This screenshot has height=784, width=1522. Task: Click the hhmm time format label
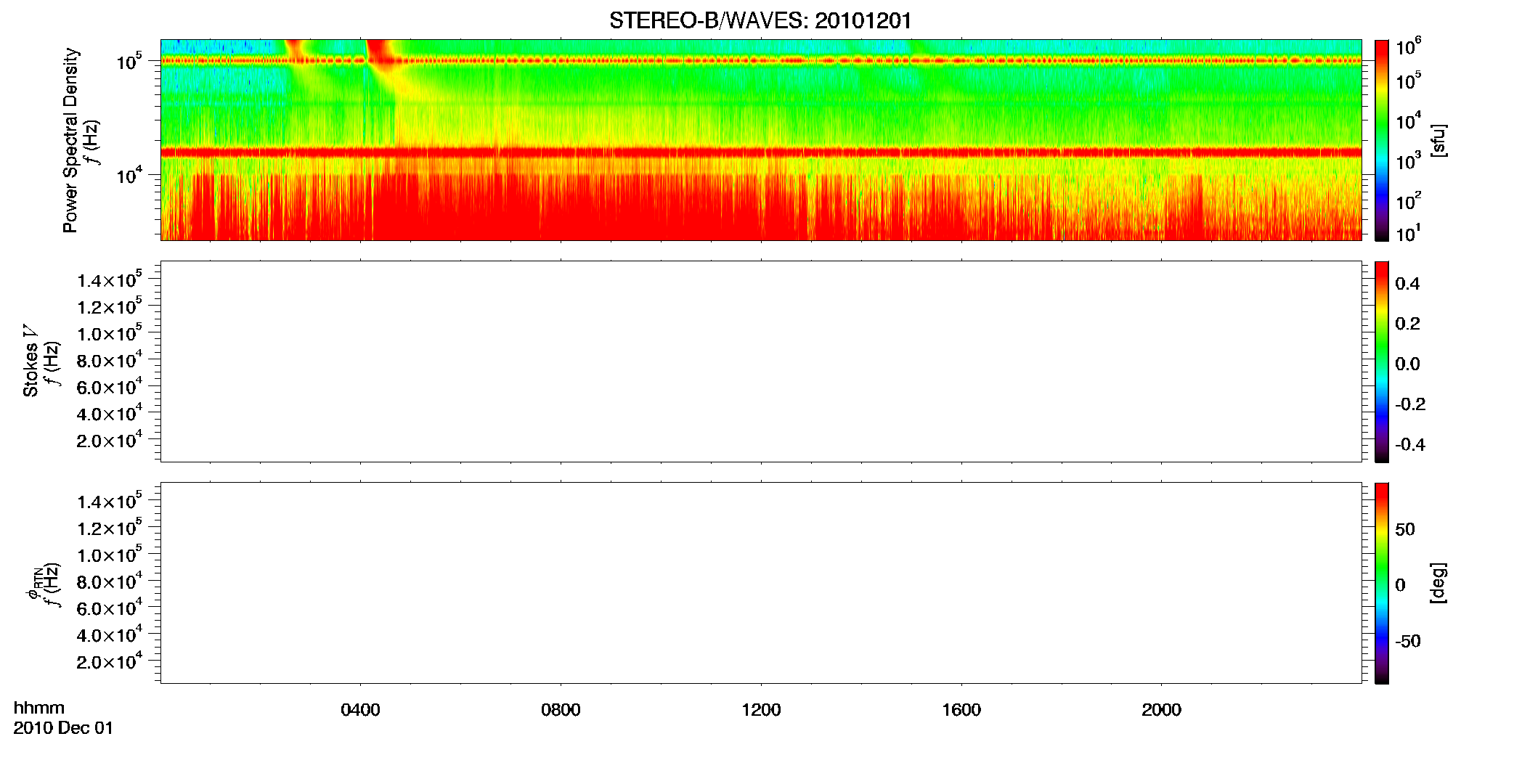tap(38, 709)
